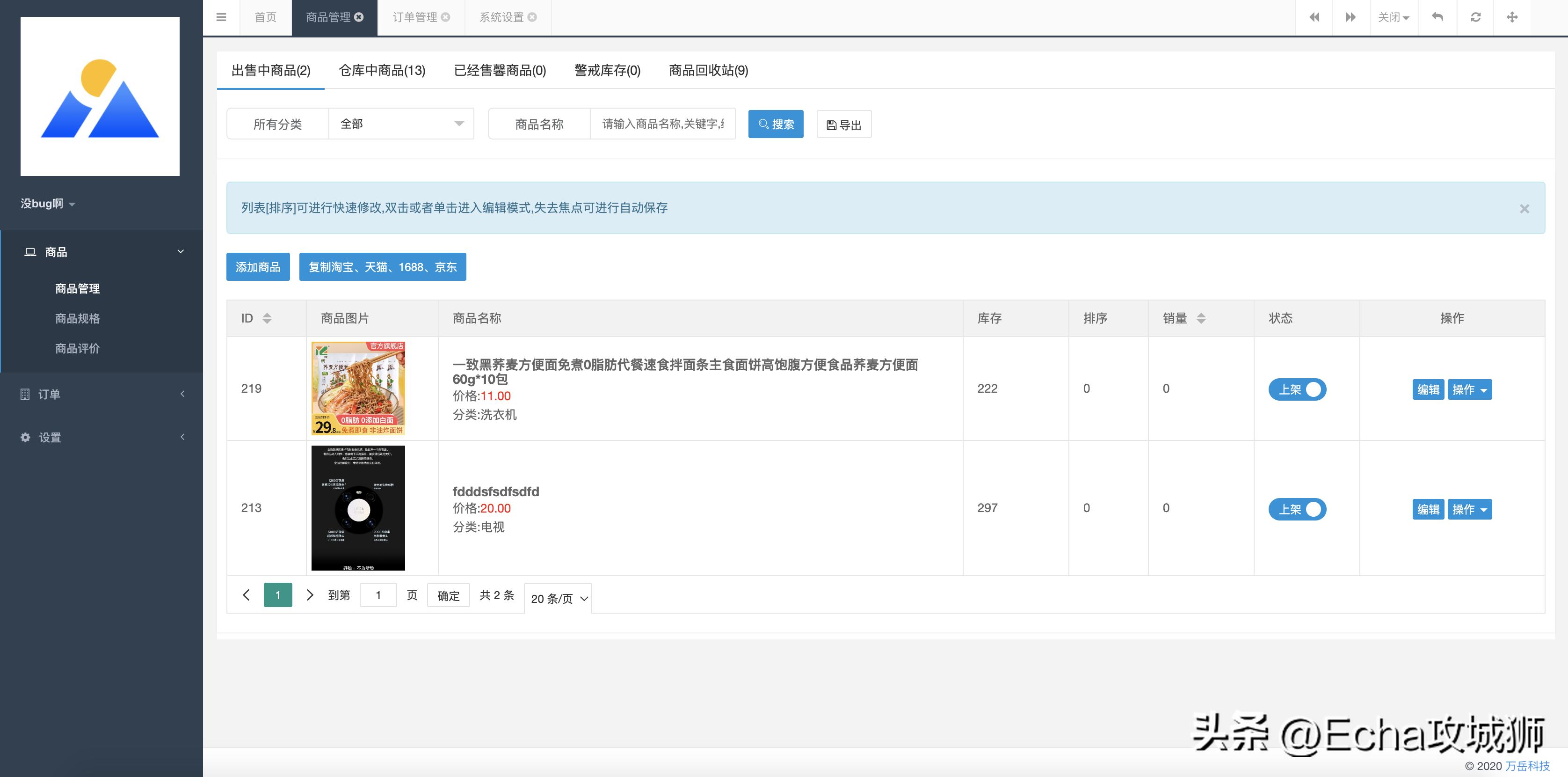Toggle the 上架 switch for product 219
This screenshot has height=777, width=1568.
(x=1297, y=389)
